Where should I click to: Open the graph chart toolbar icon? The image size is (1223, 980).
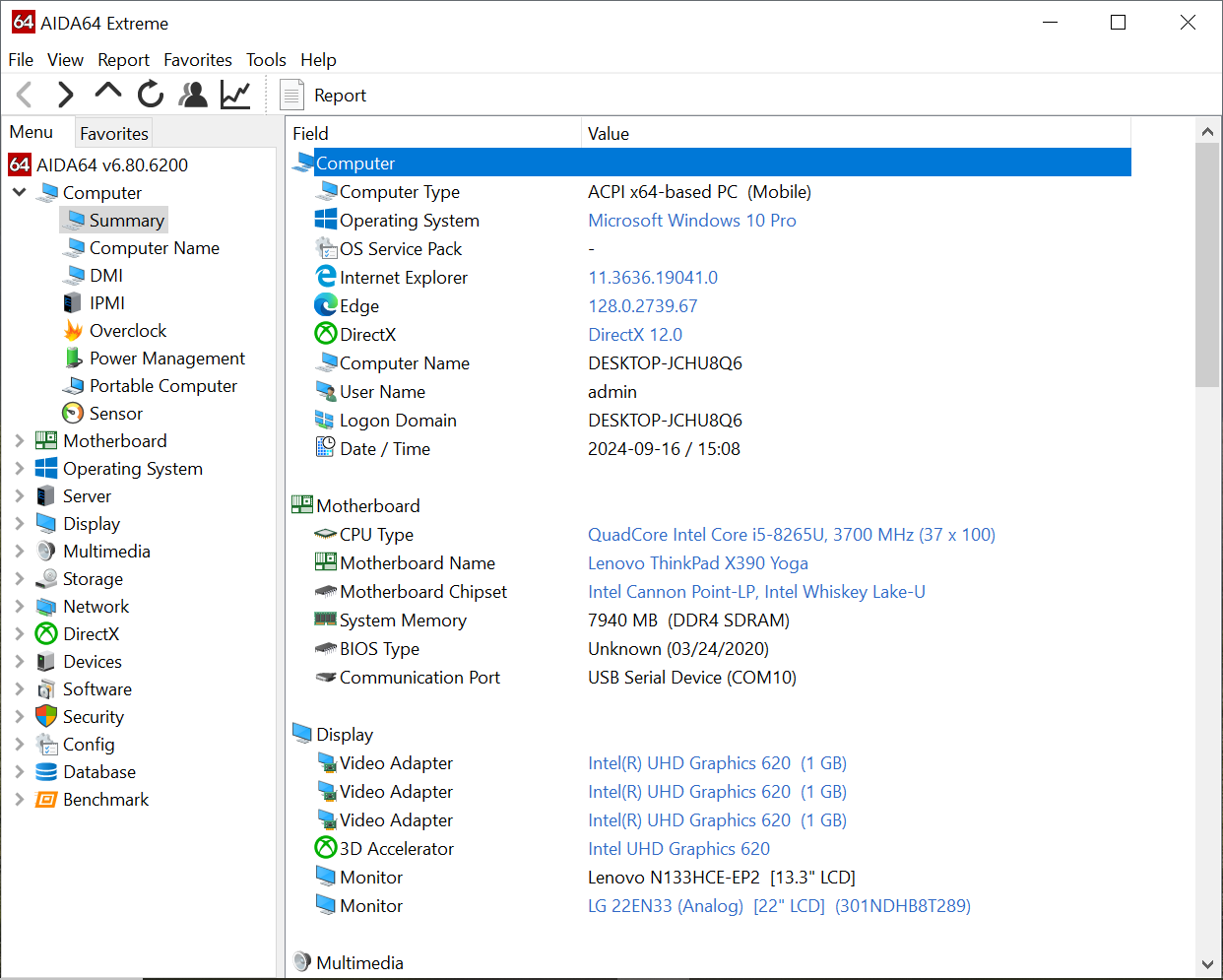tap(235, 95)
